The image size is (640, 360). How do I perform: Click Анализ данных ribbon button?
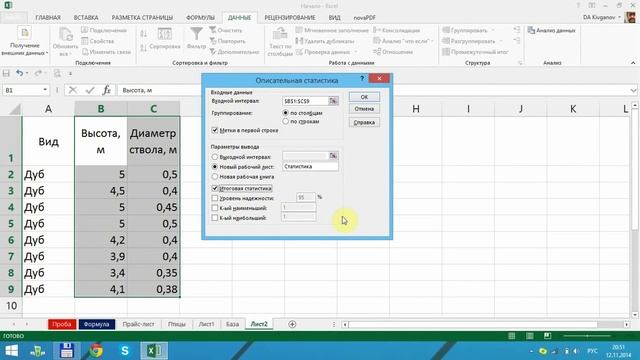[x=551, y=30]
